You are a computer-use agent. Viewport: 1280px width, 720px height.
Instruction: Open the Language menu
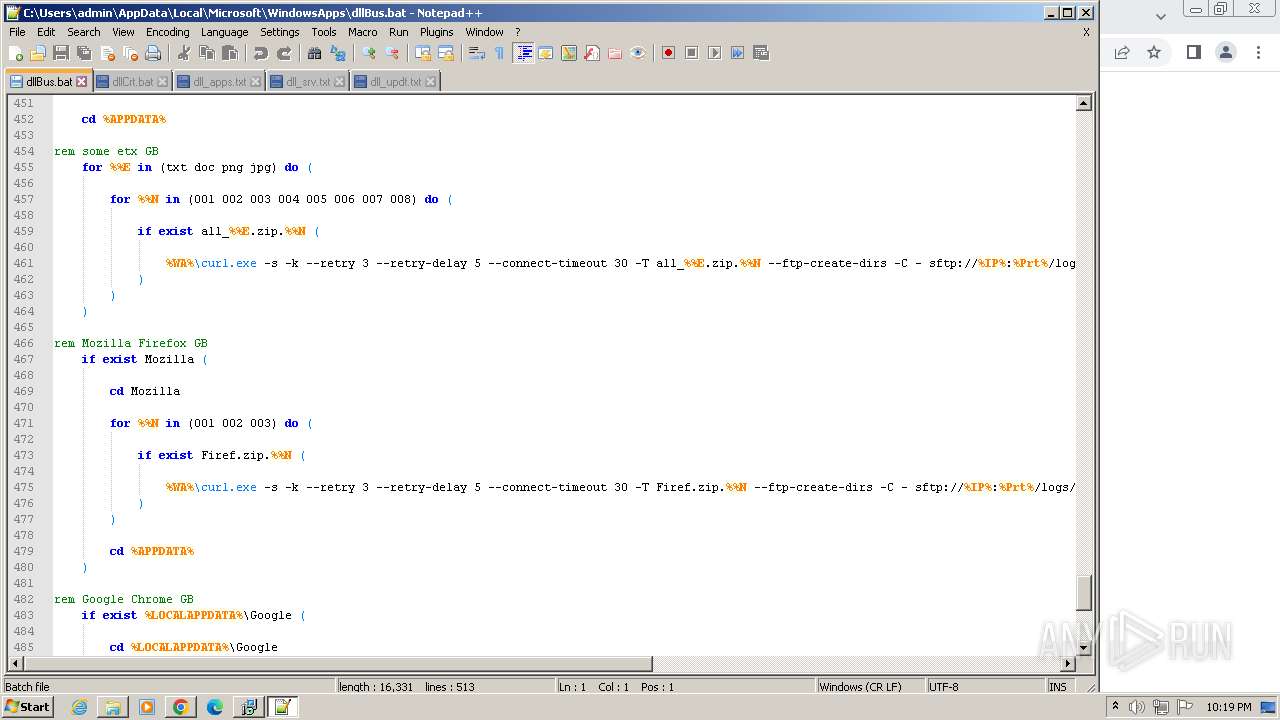coord(225,32)
